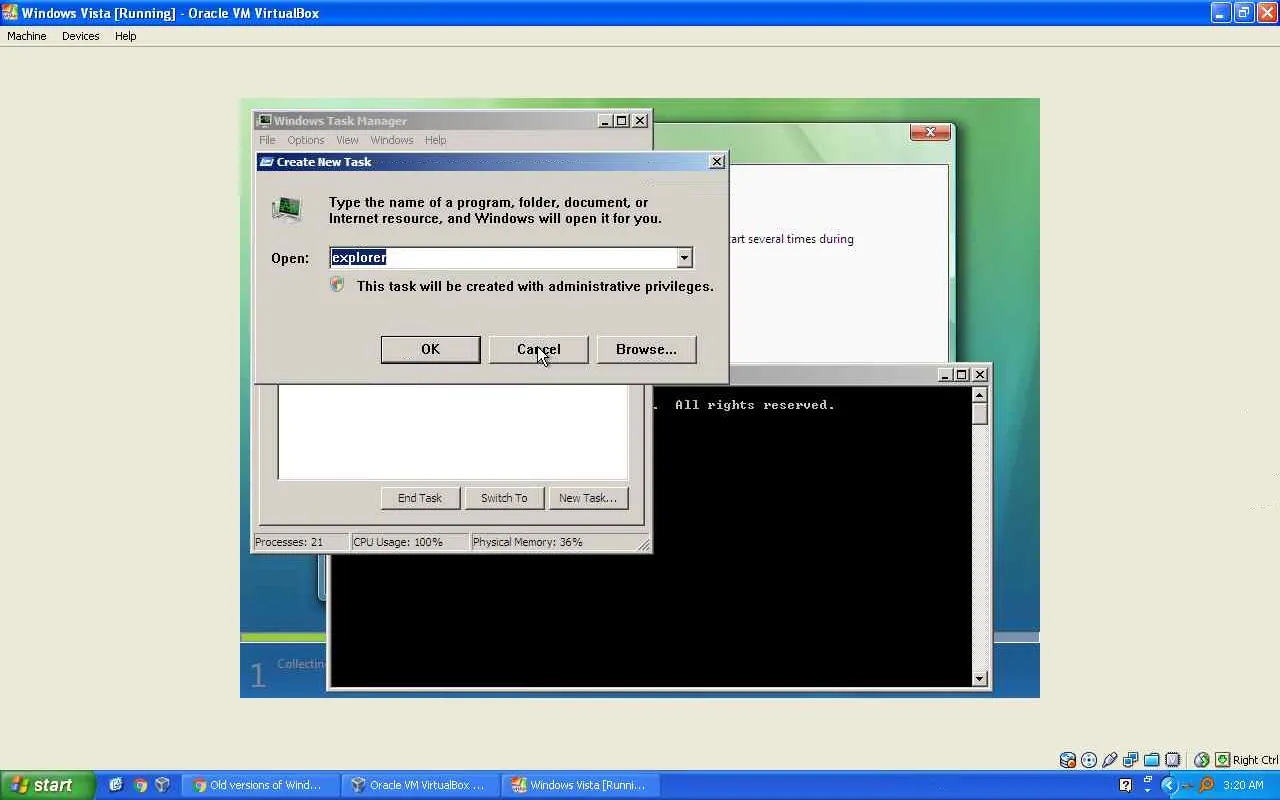Screen dimensions: 1280x800
Task: Open the Start menu
Action: pos(47,785)
